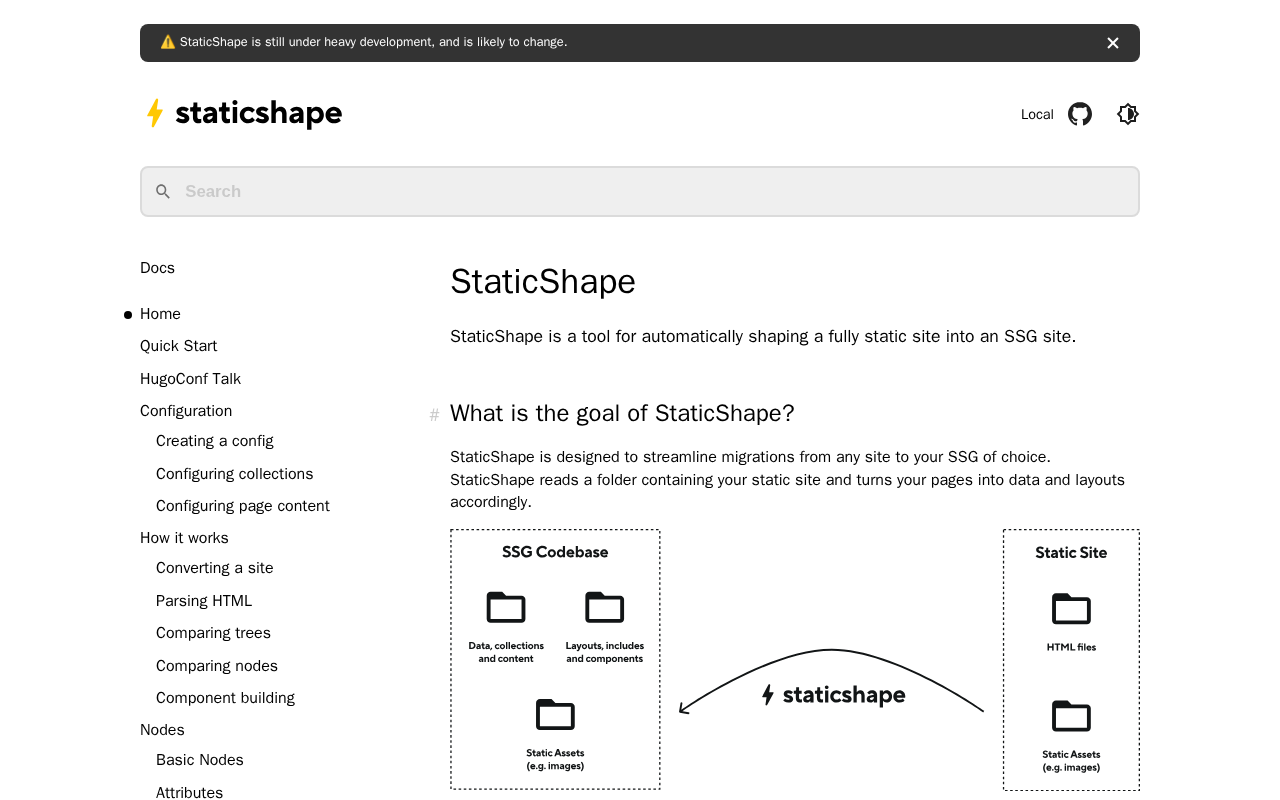1280x800 pixels.
Task: Click the Docs sidebar heading
Action: (x=157, y=268)
